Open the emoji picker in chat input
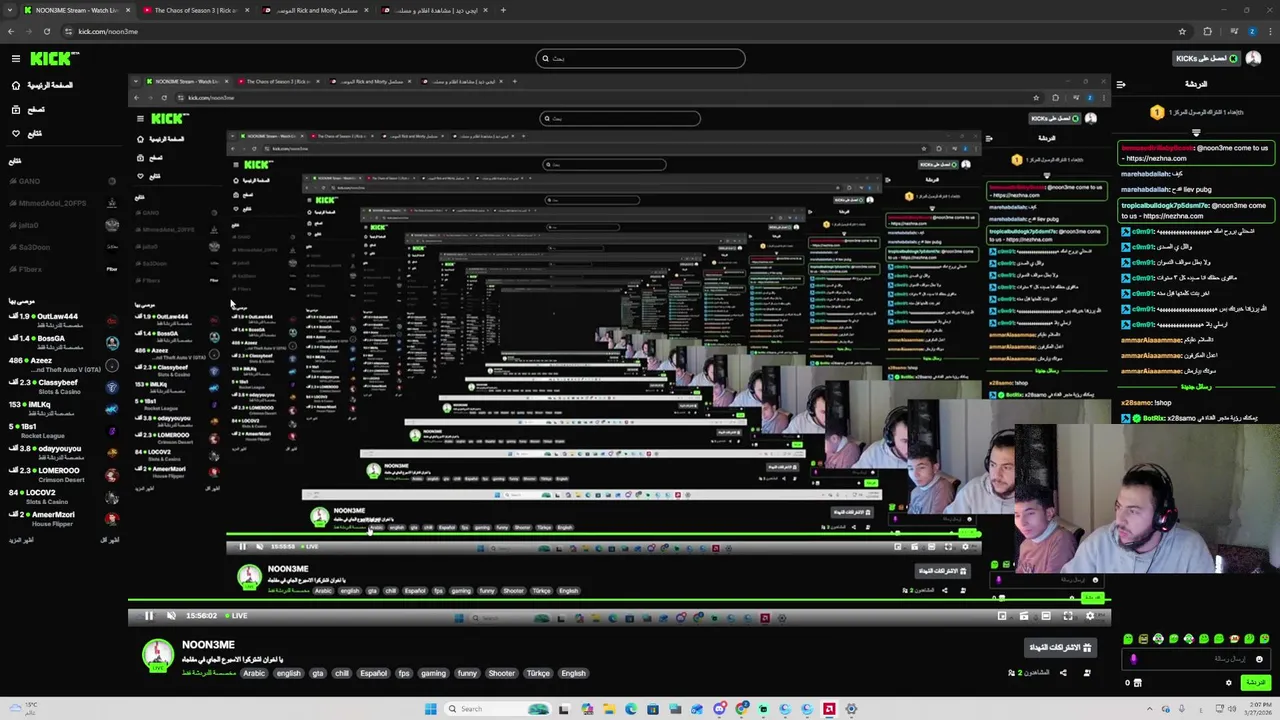Screen dimensions: 1280x720 [1259, 659]
